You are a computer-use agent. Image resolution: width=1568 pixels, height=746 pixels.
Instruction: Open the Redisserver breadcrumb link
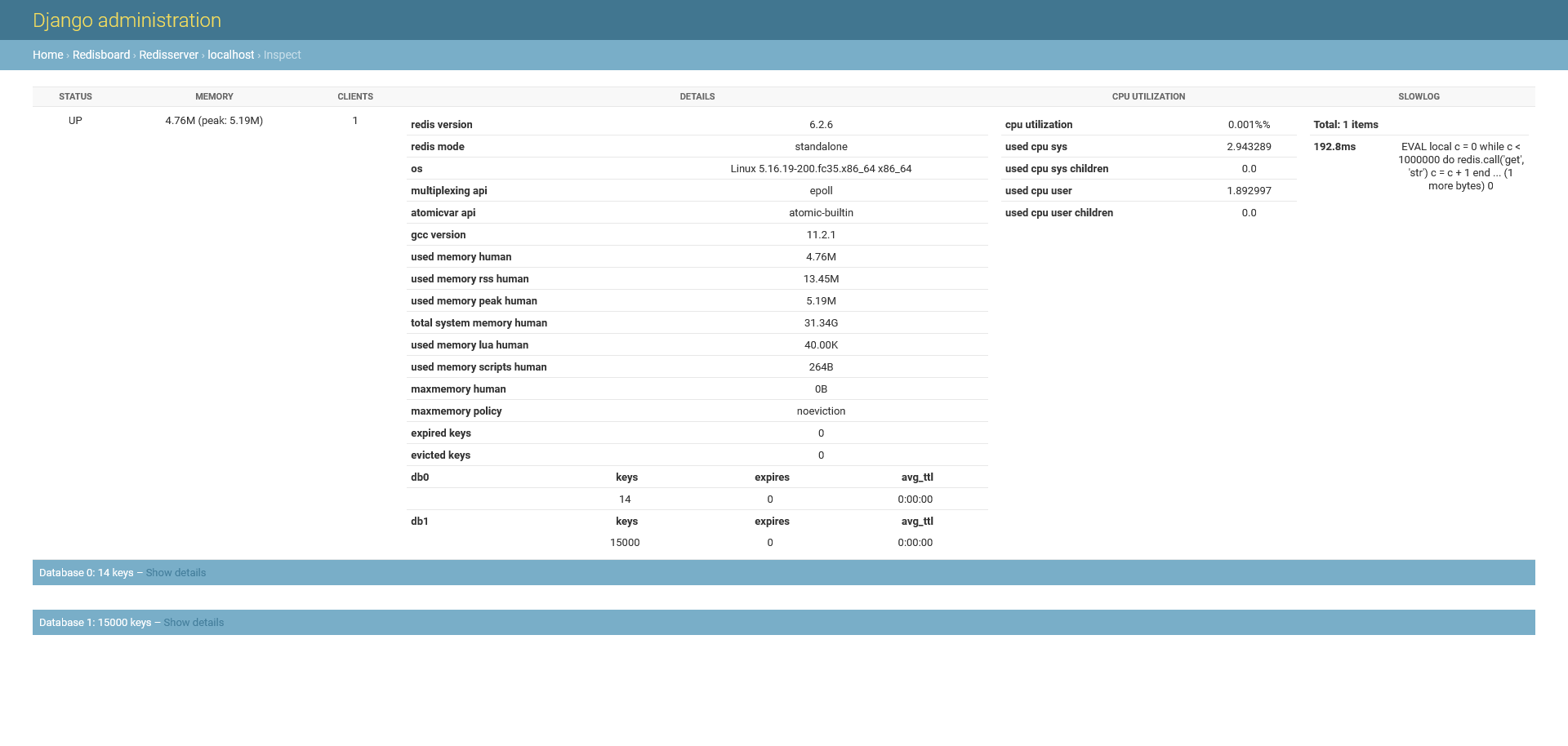168,55
